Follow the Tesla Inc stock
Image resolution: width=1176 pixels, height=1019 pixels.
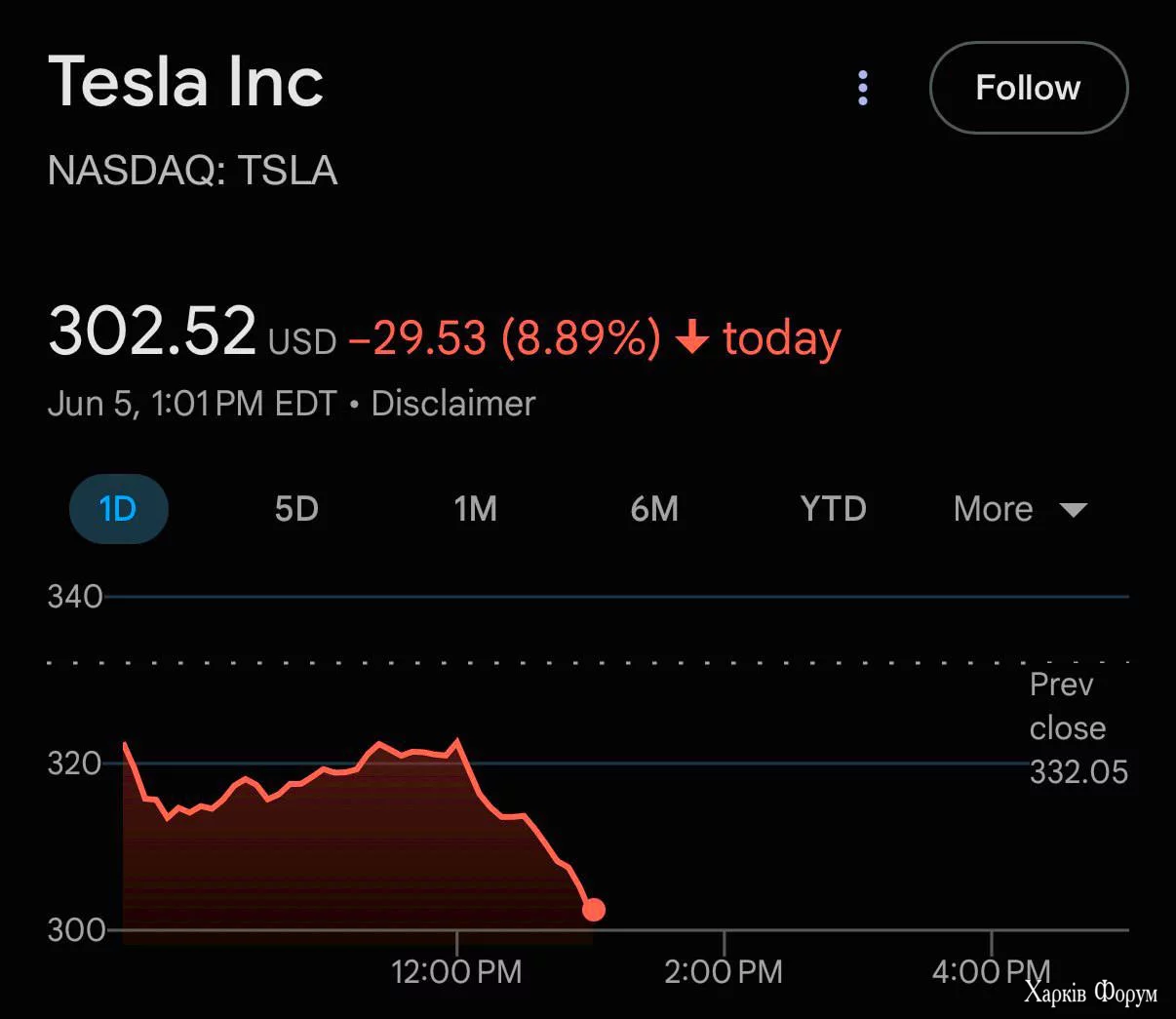1028,88
